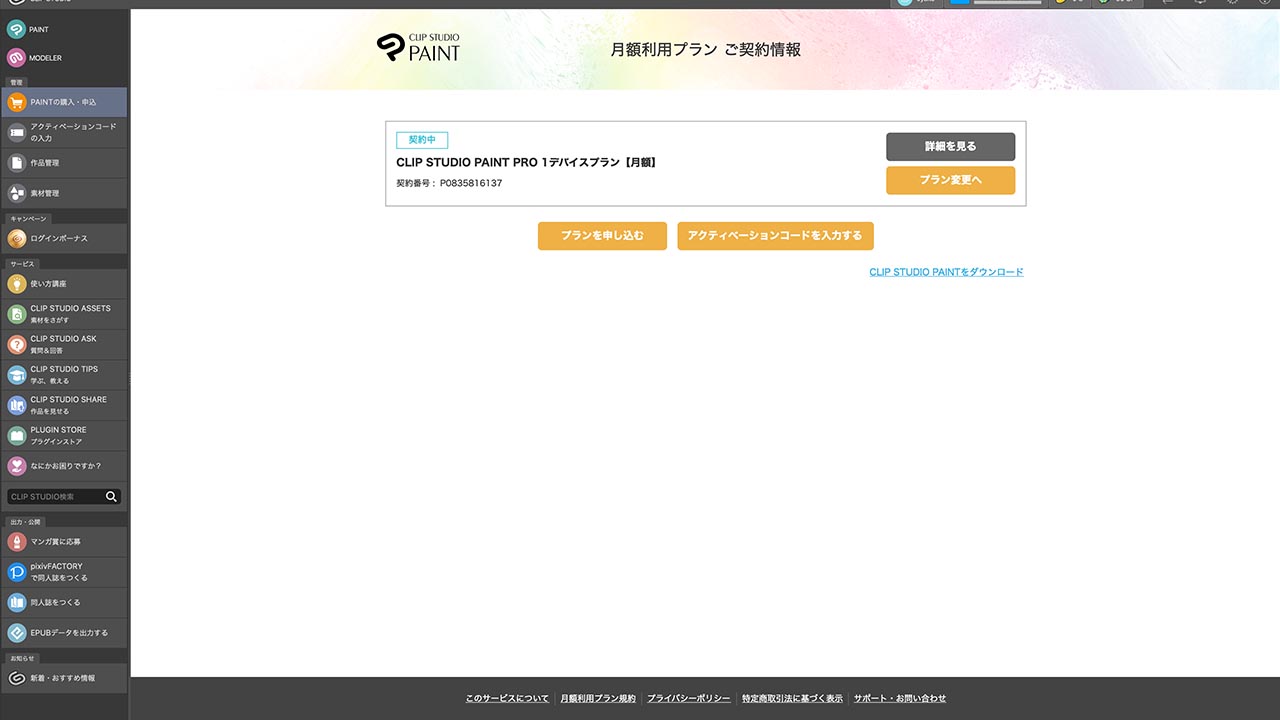The image size is (1280, 720).
Task: Open ログインボーナス campaign item
Action: point(64,239)
